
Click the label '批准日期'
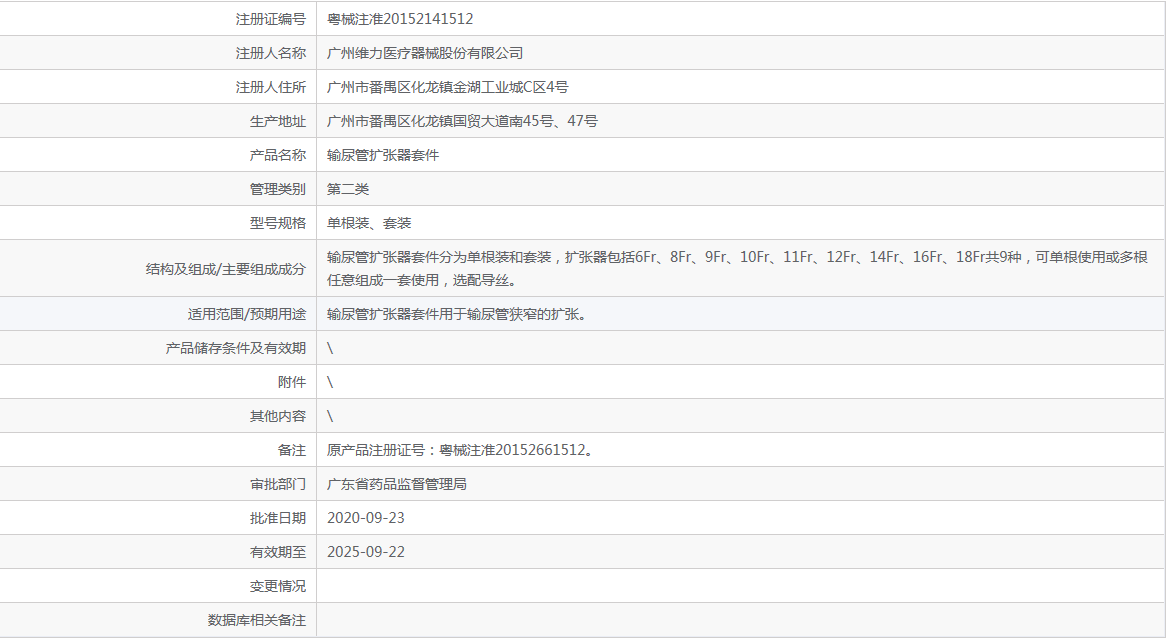[277, 518]
